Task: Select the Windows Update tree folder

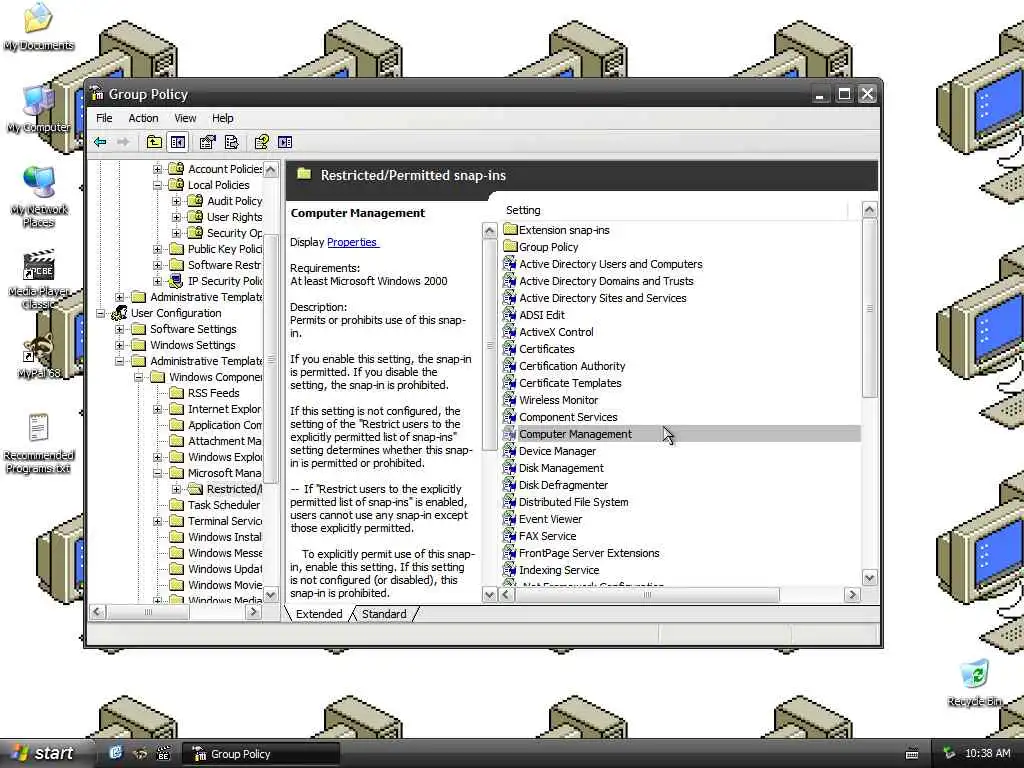Action: (224, 569)
